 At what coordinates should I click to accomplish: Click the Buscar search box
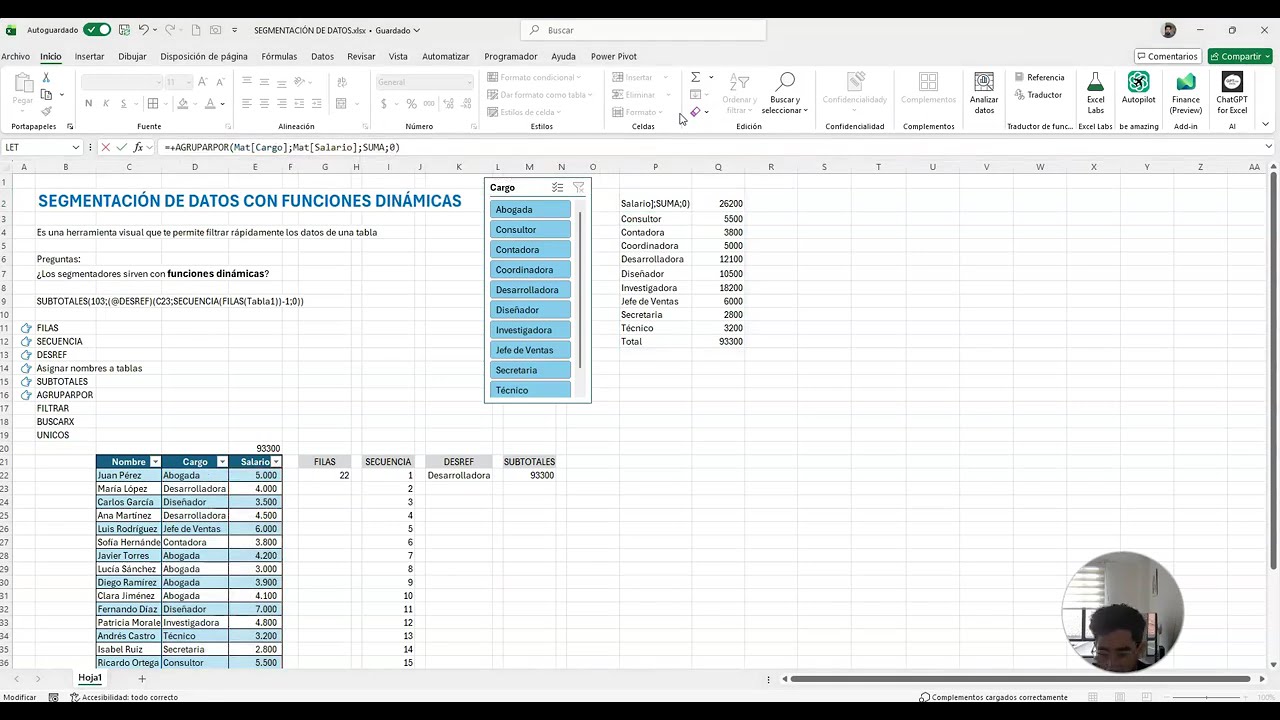643,30
